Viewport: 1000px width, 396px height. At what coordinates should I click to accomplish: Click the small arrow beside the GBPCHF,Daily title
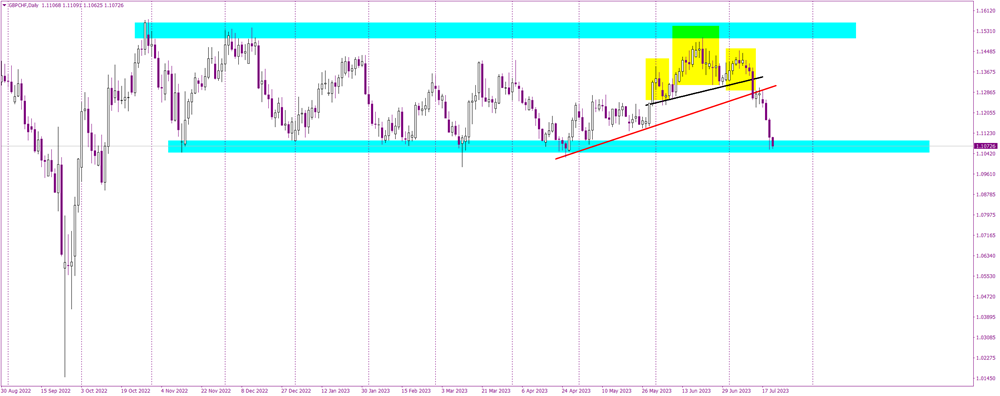point(3,5)
